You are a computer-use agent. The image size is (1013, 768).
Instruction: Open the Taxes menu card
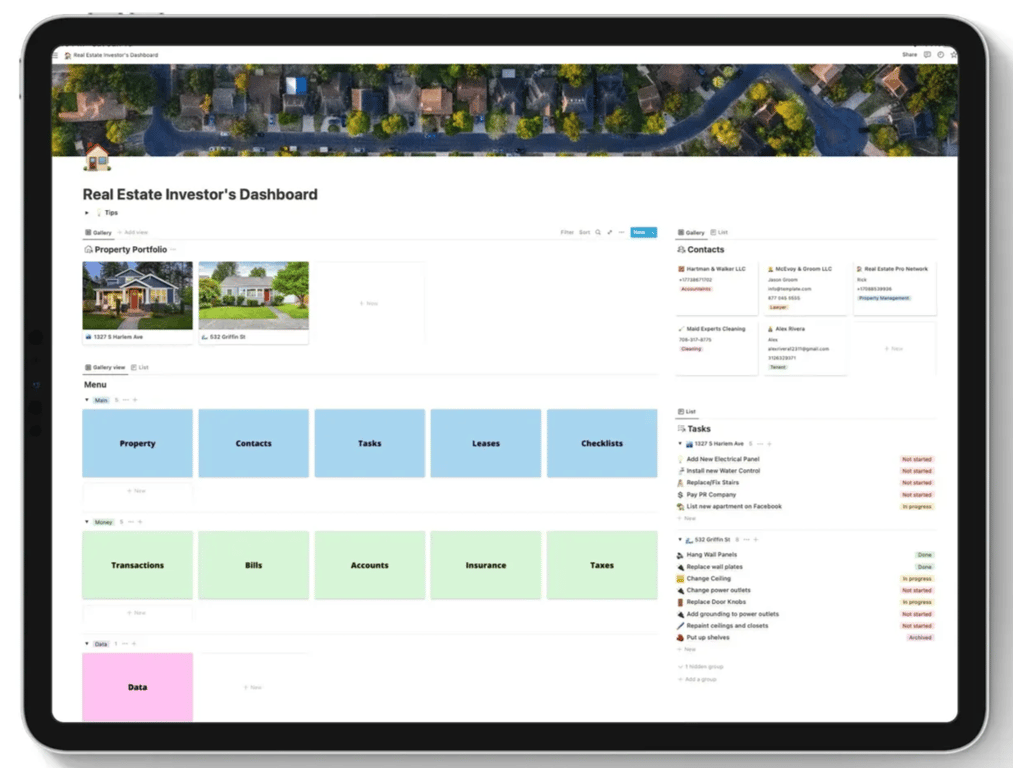[602, 565]
